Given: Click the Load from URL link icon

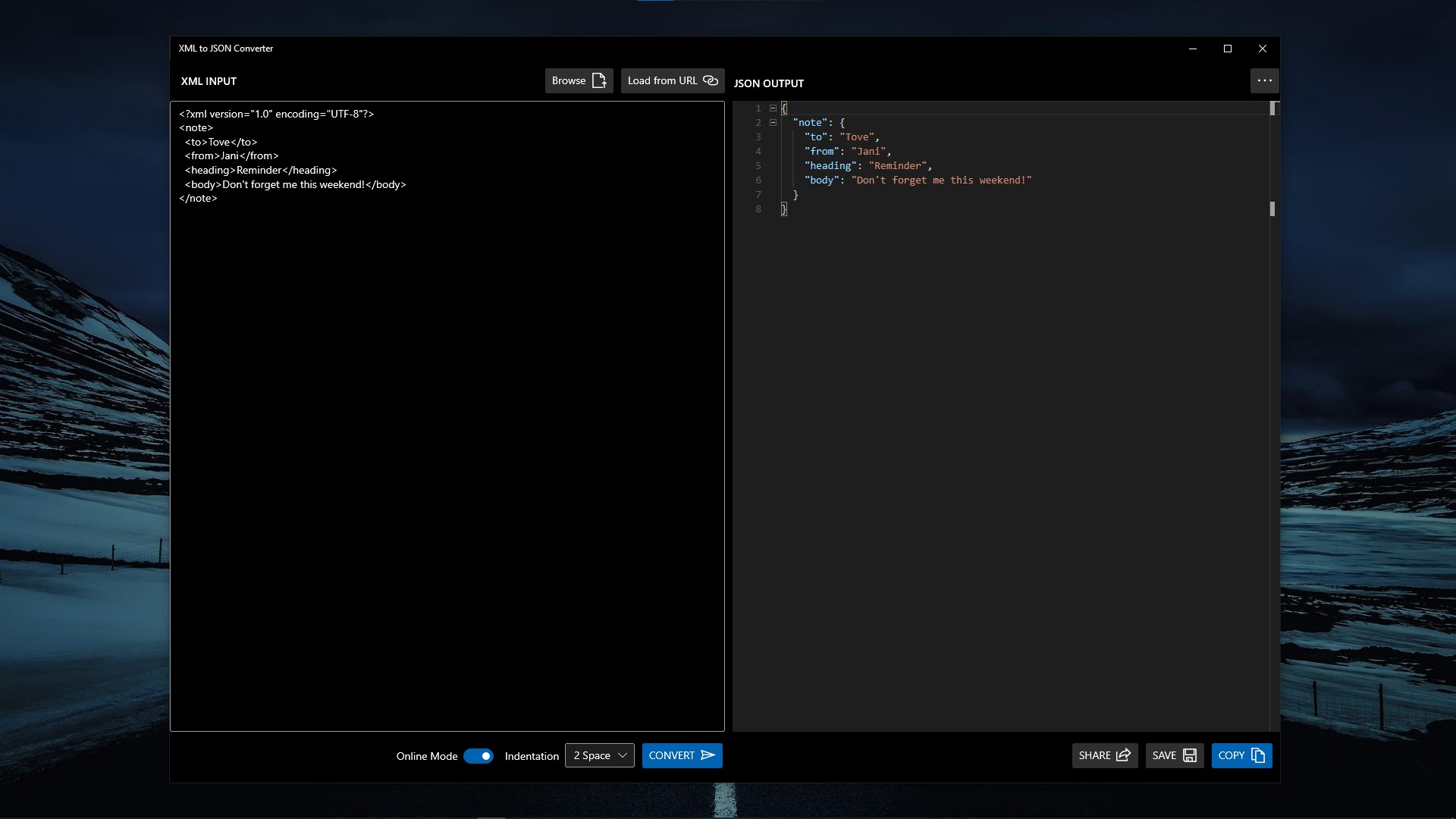Looking at the screenshot, I should coord(711,80).
